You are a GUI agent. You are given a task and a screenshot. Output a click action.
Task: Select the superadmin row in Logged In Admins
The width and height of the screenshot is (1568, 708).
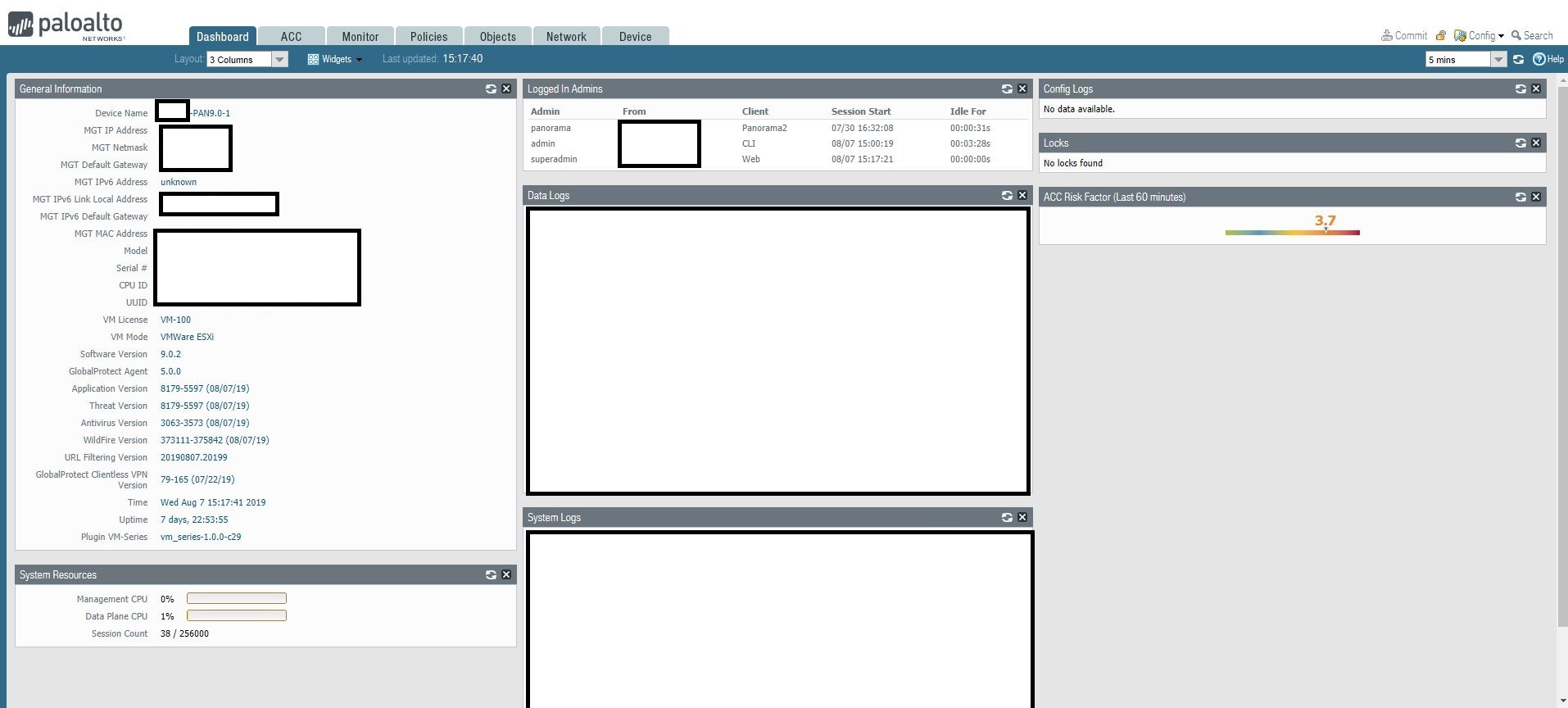tap(777, 159)
